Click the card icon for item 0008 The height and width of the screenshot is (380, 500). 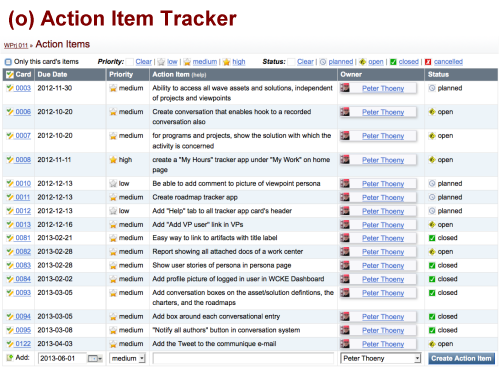point(10,160)
